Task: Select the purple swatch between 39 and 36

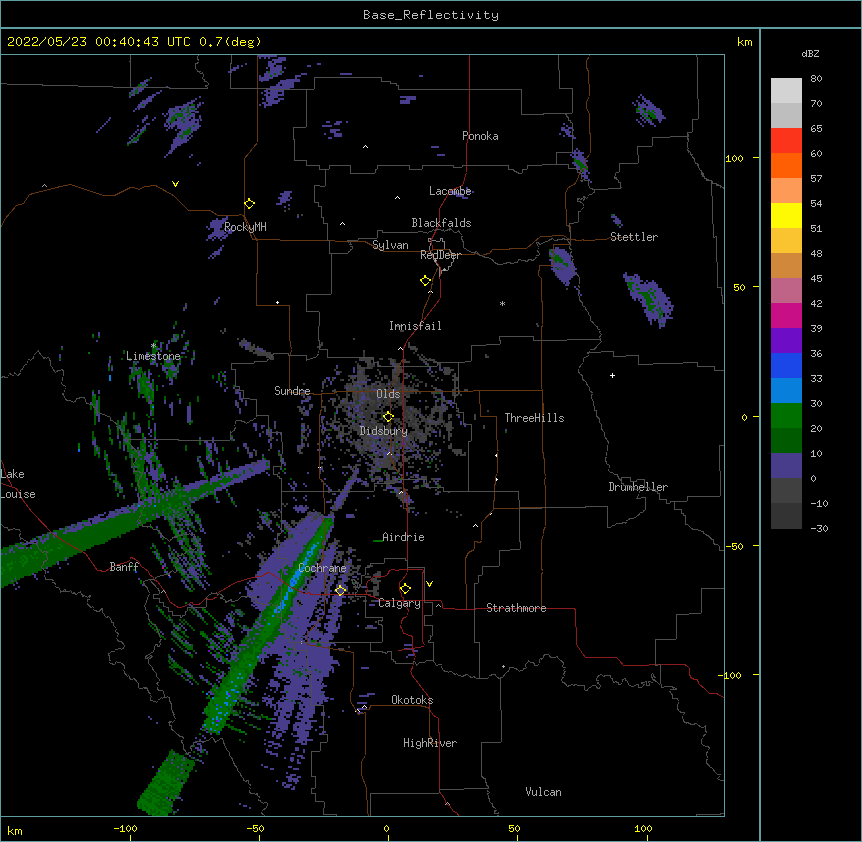Action: [x=786, y=340]
